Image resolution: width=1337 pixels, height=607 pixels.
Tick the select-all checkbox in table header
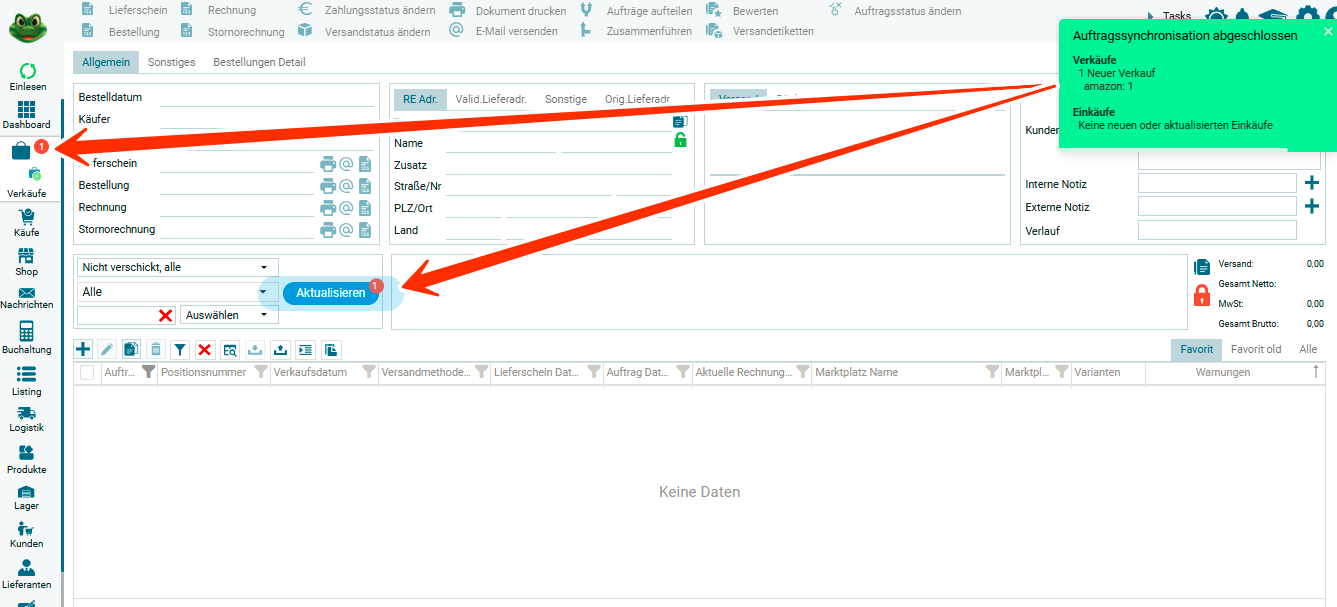coord(87,372)
